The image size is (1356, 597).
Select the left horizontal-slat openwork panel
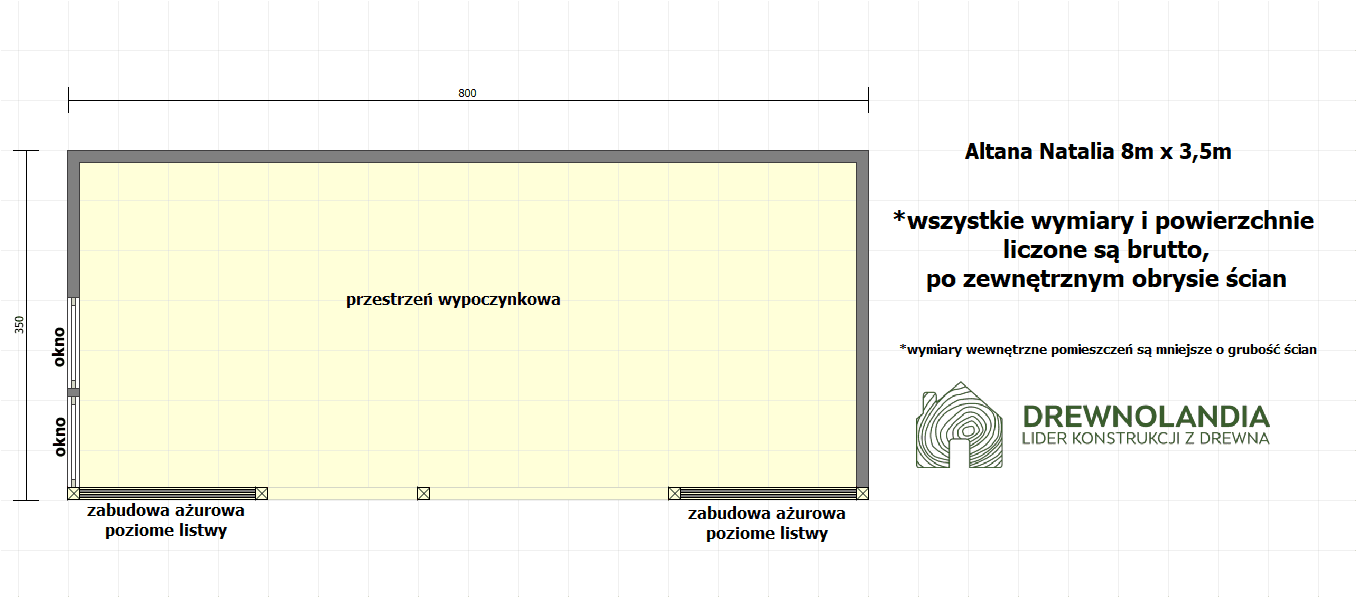click(x=167, y=493)
